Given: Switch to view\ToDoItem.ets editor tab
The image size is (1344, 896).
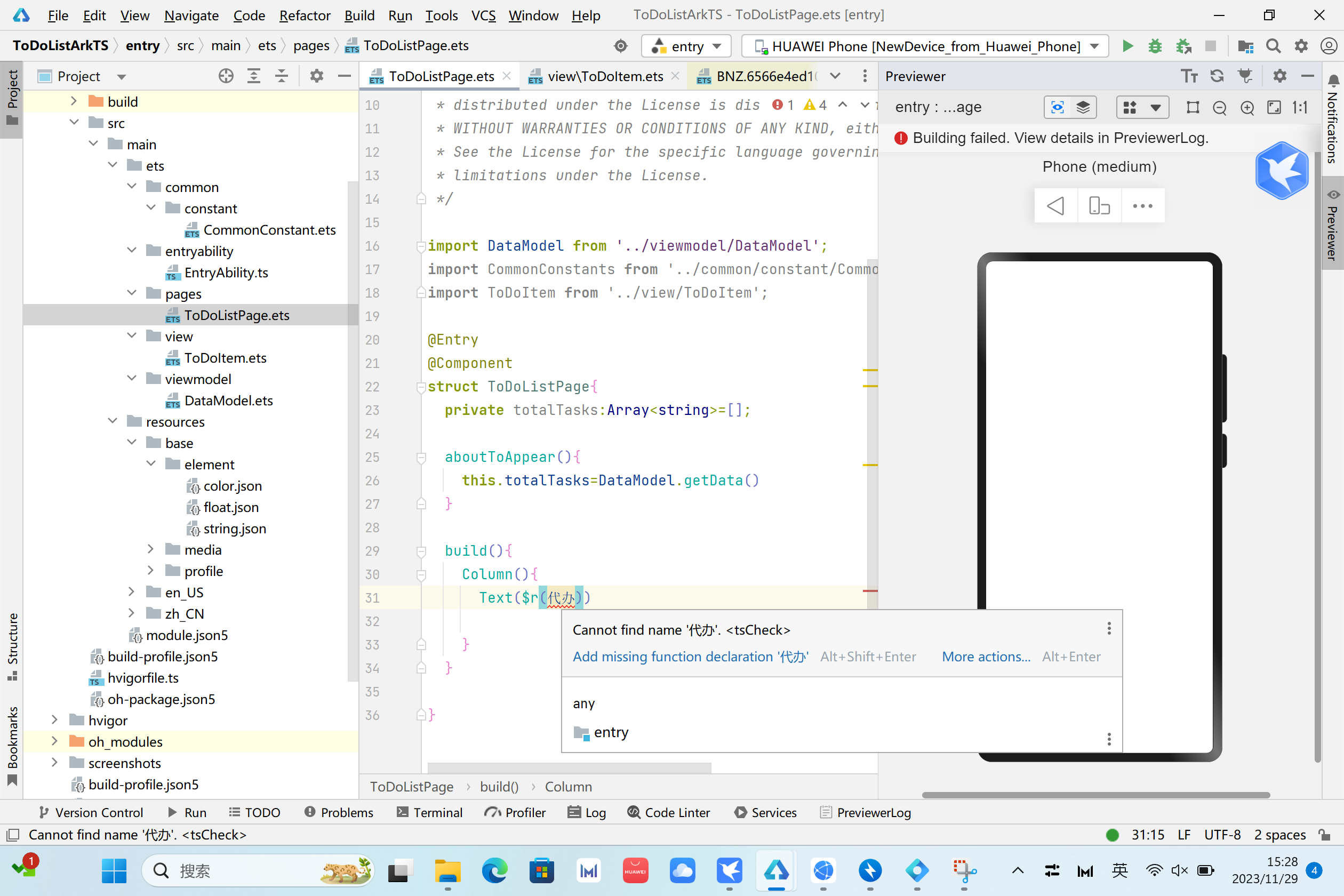Looking at the screenshot, I should pos(605,76).
